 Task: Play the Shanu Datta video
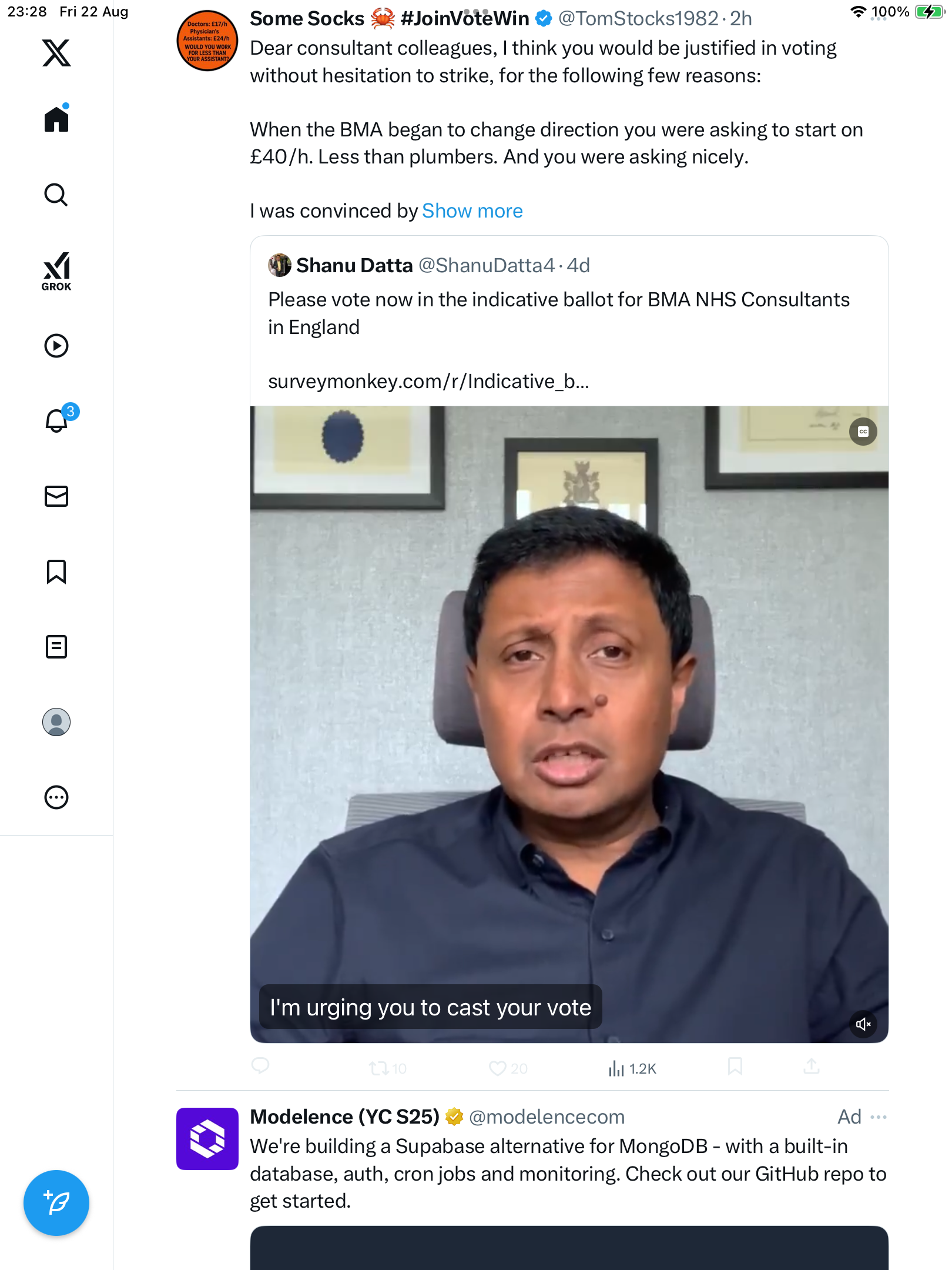click(x=569, y=723)
